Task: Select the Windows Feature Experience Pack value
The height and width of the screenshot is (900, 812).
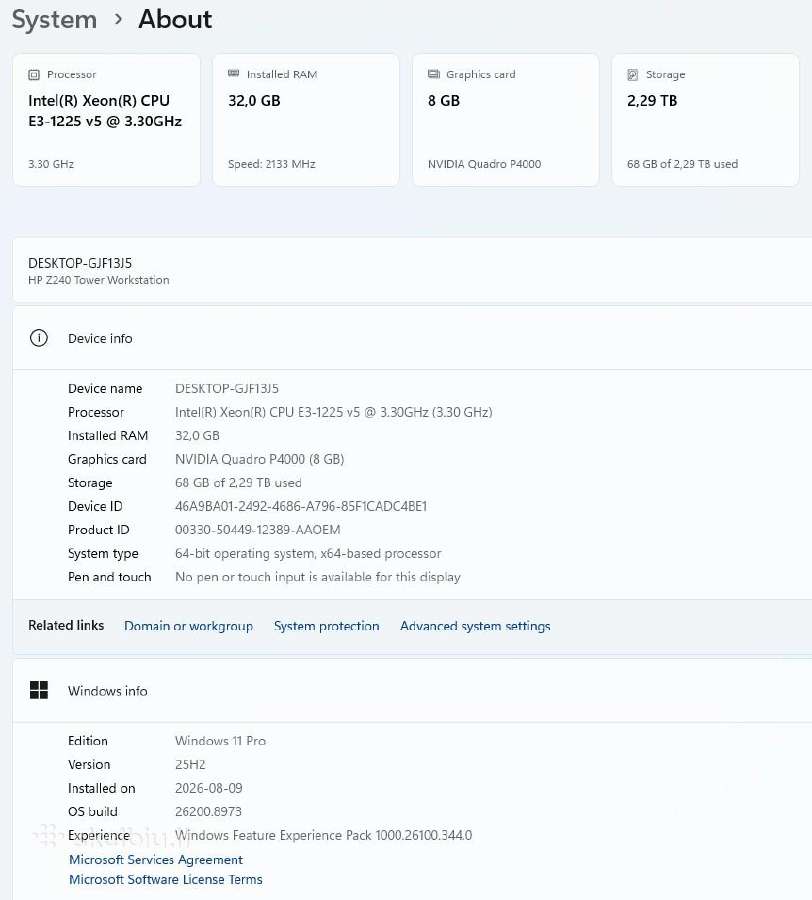Action: point(324,835)
